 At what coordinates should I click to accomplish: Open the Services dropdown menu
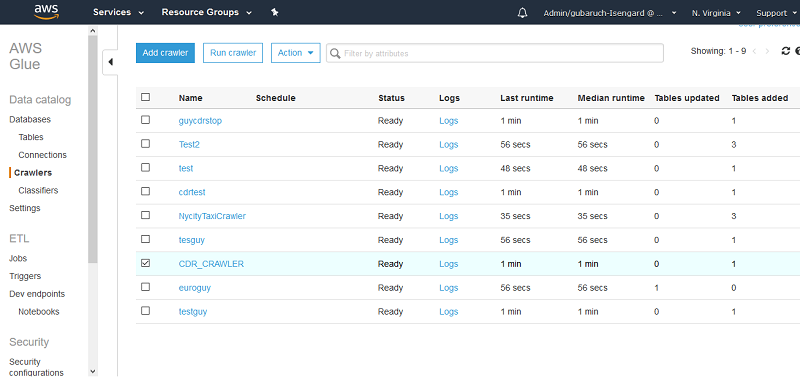[118, 12]
